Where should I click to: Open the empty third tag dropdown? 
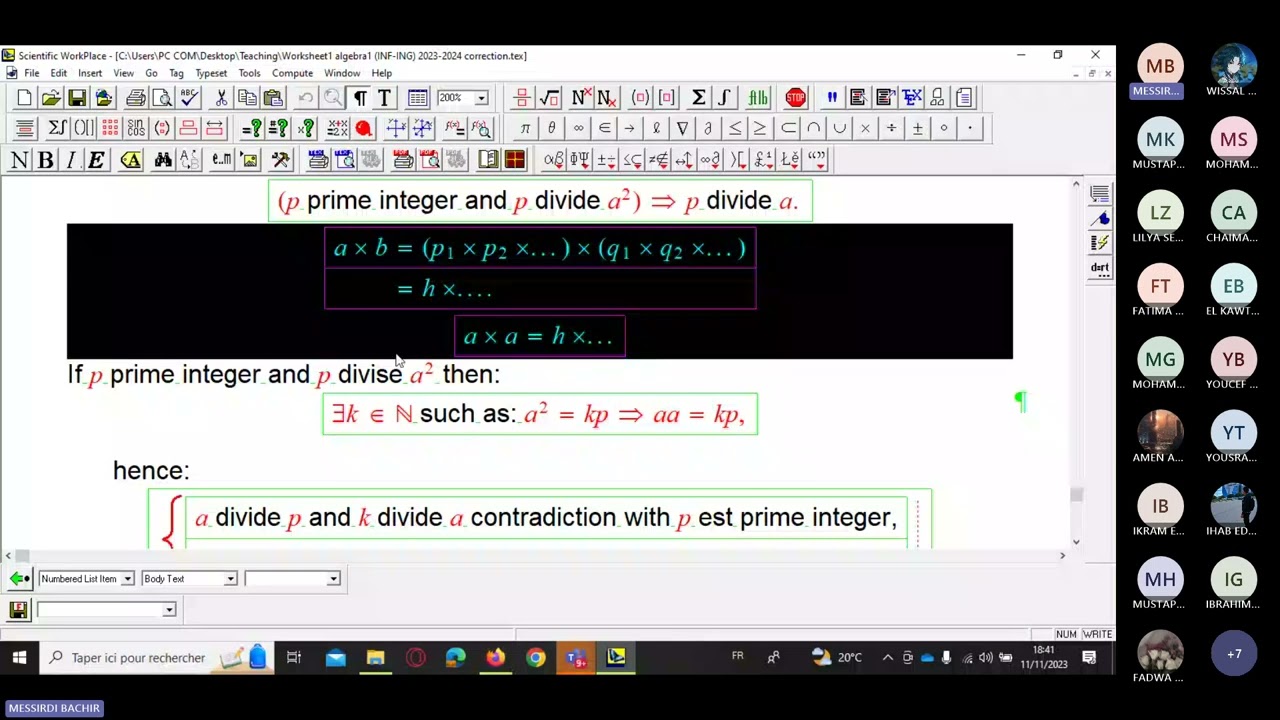333,578
